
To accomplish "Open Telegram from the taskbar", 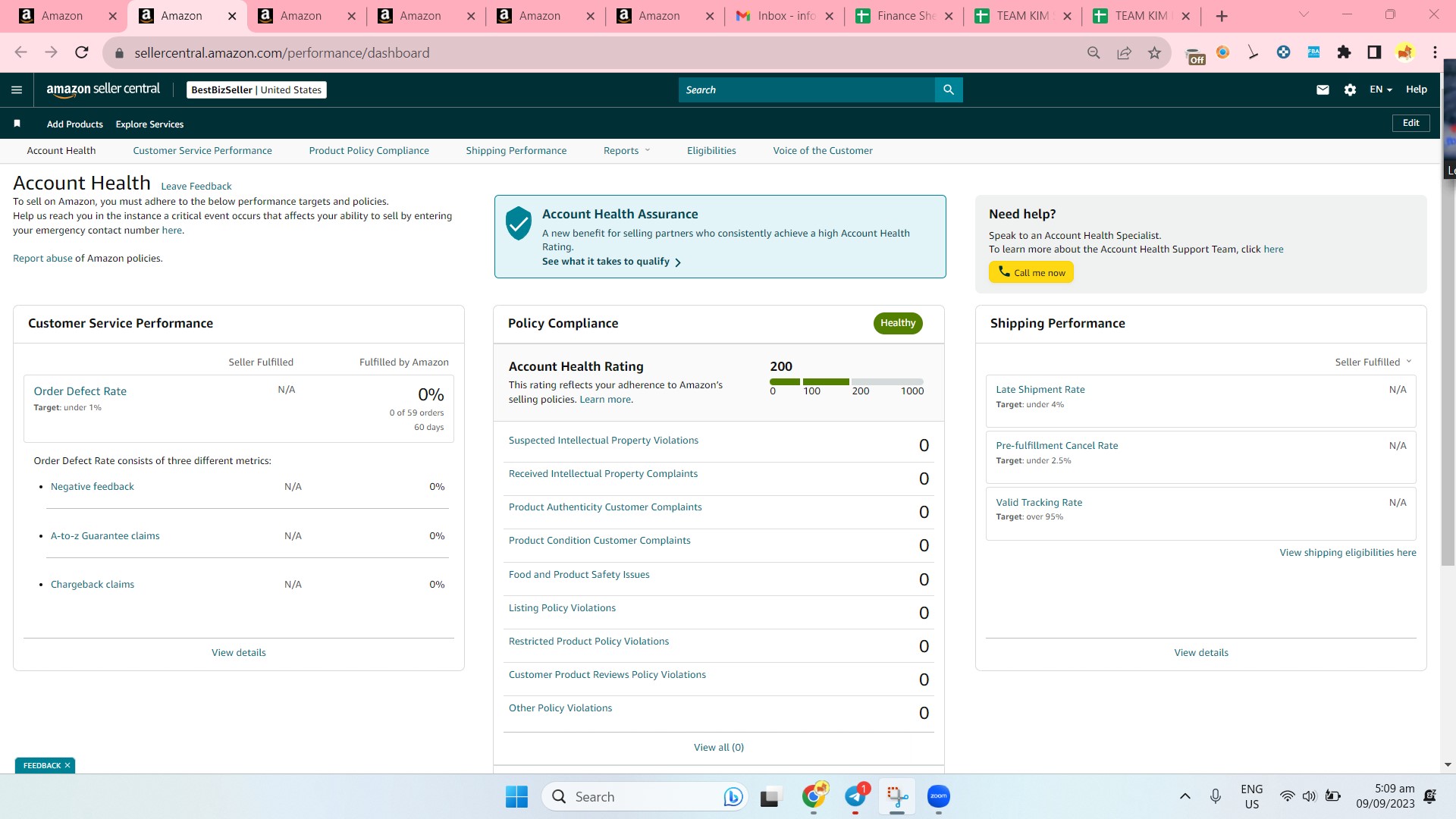I will coord(855,796).
